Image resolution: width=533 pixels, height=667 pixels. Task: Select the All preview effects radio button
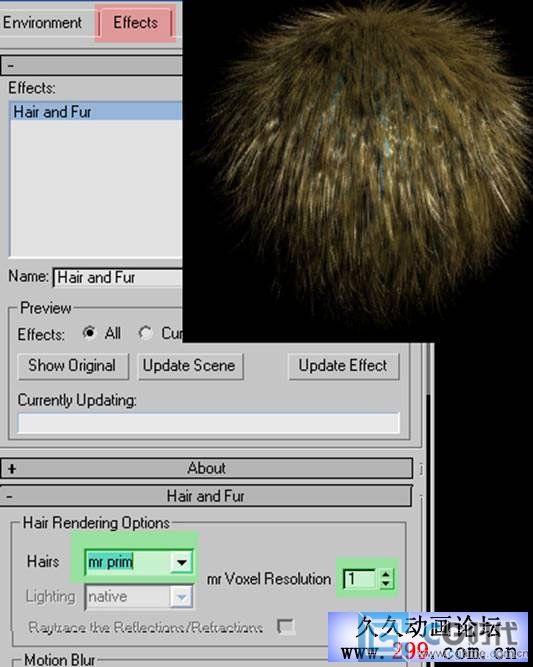click(x=89, y=333)
